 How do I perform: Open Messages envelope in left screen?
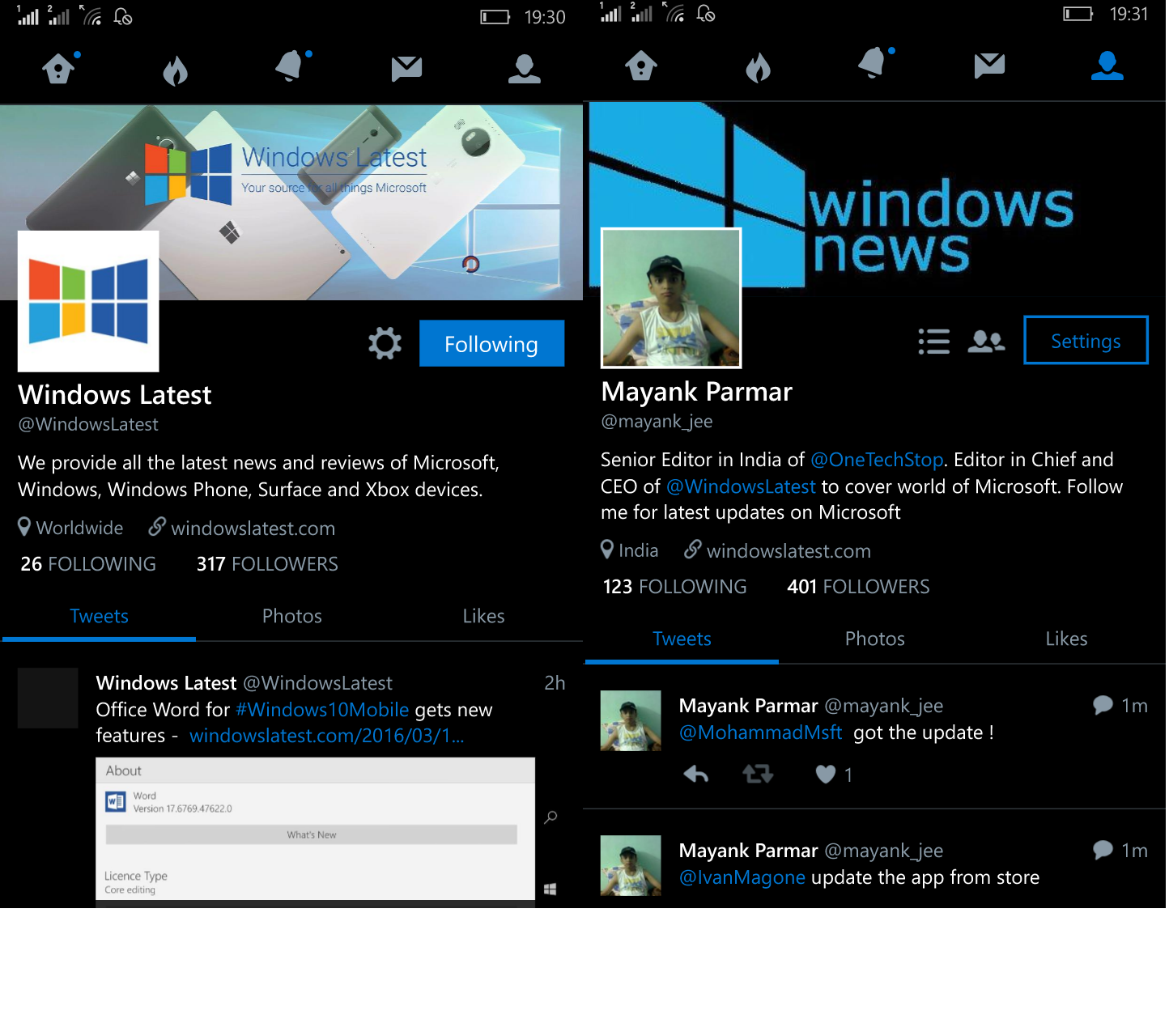coord(407,69)
